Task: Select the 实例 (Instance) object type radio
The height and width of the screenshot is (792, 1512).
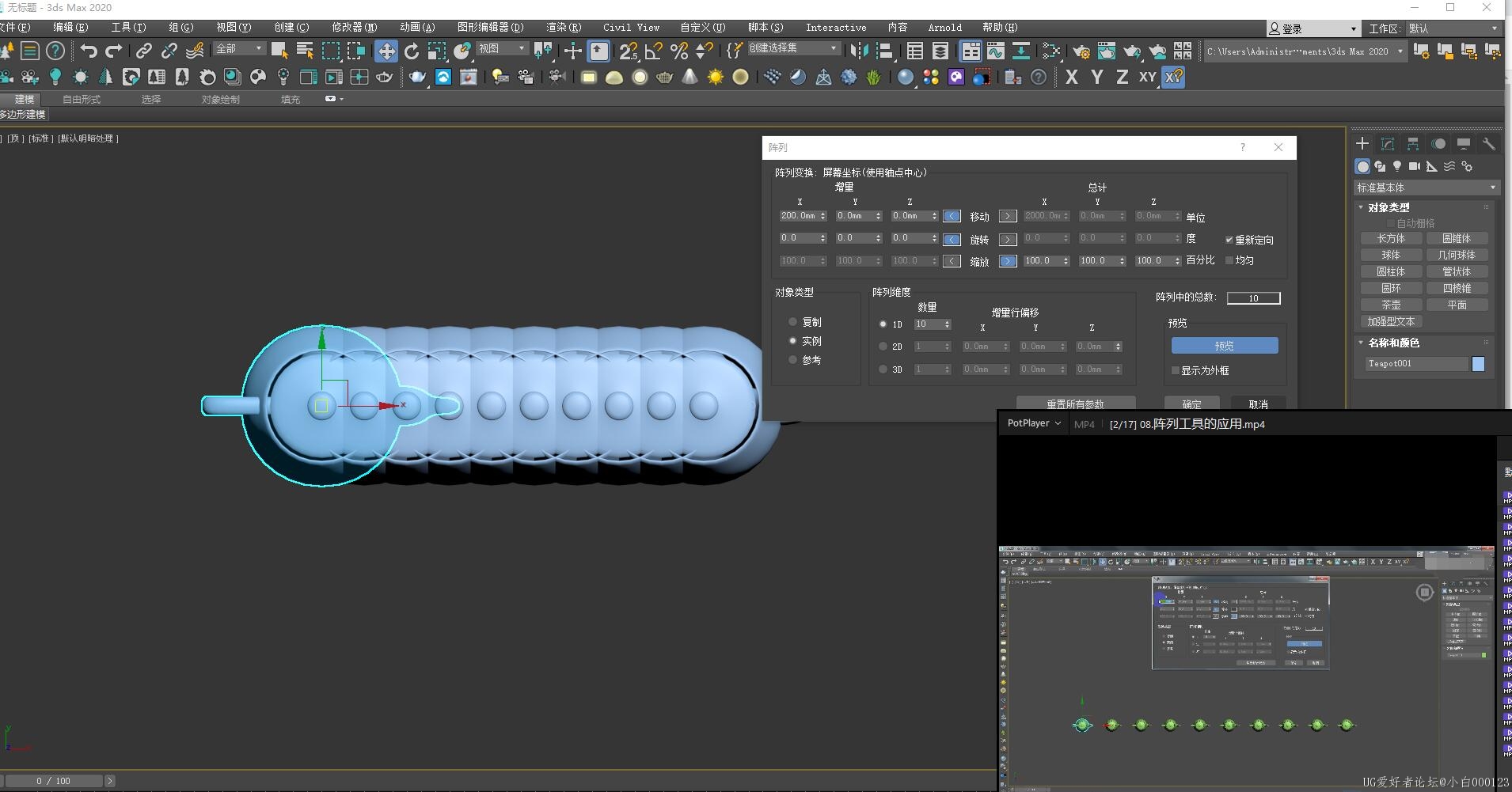Action: pyautogui.click(x=792, y=340)
